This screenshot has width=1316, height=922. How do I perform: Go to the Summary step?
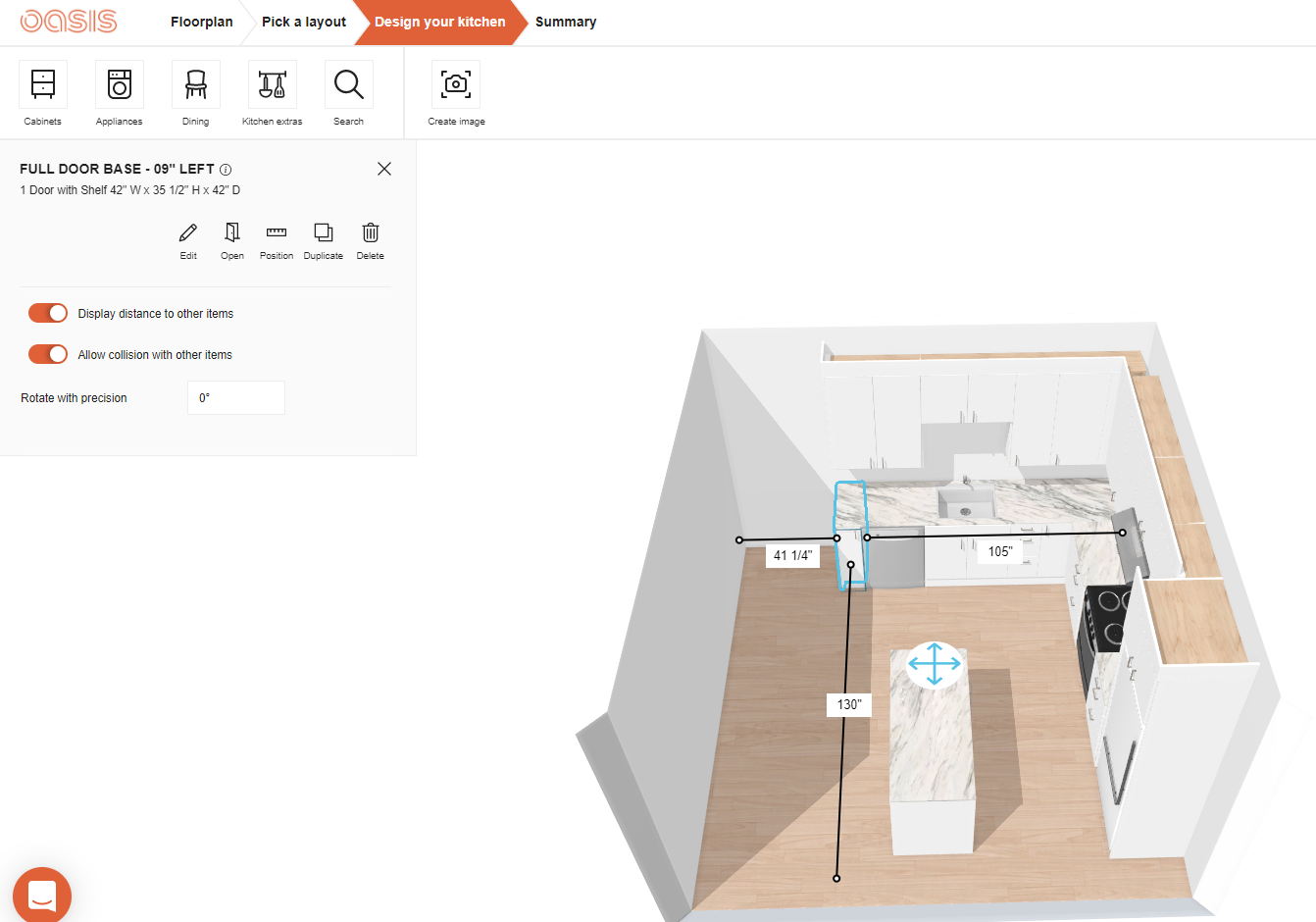point(566,22)
